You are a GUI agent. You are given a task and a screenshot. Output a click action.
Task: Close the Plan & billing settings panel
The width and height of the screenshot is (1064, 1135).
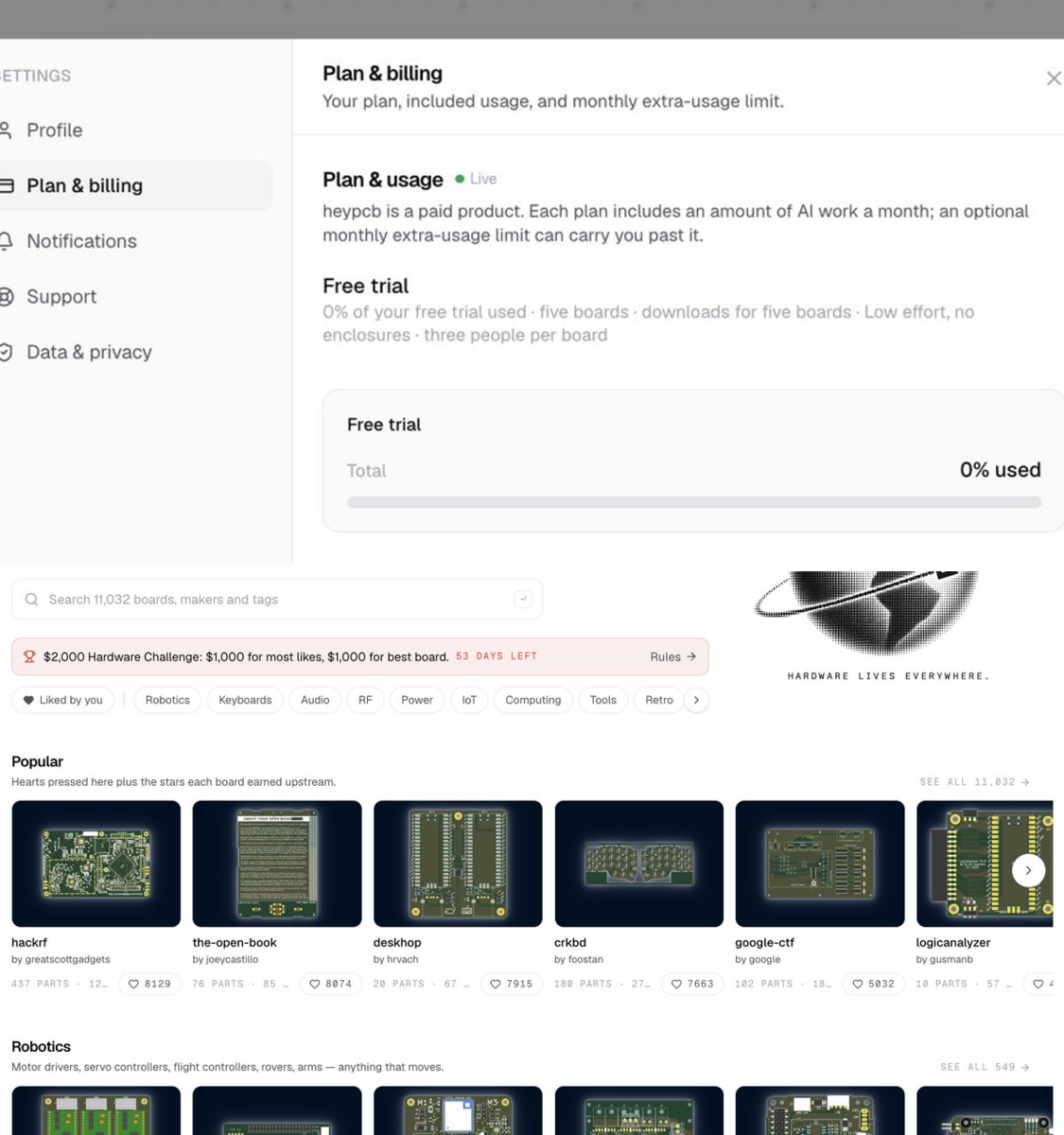(x=1054, y=79)
